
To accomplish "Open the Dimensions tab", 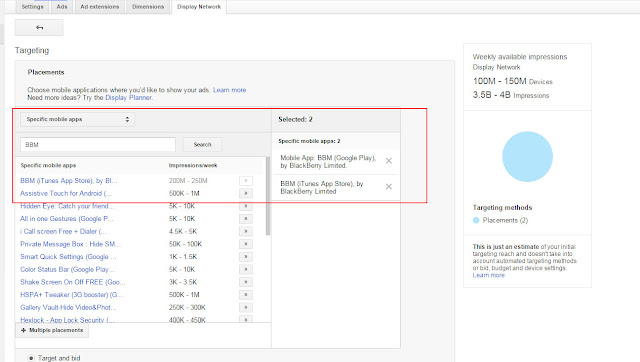I will [148, 7].
